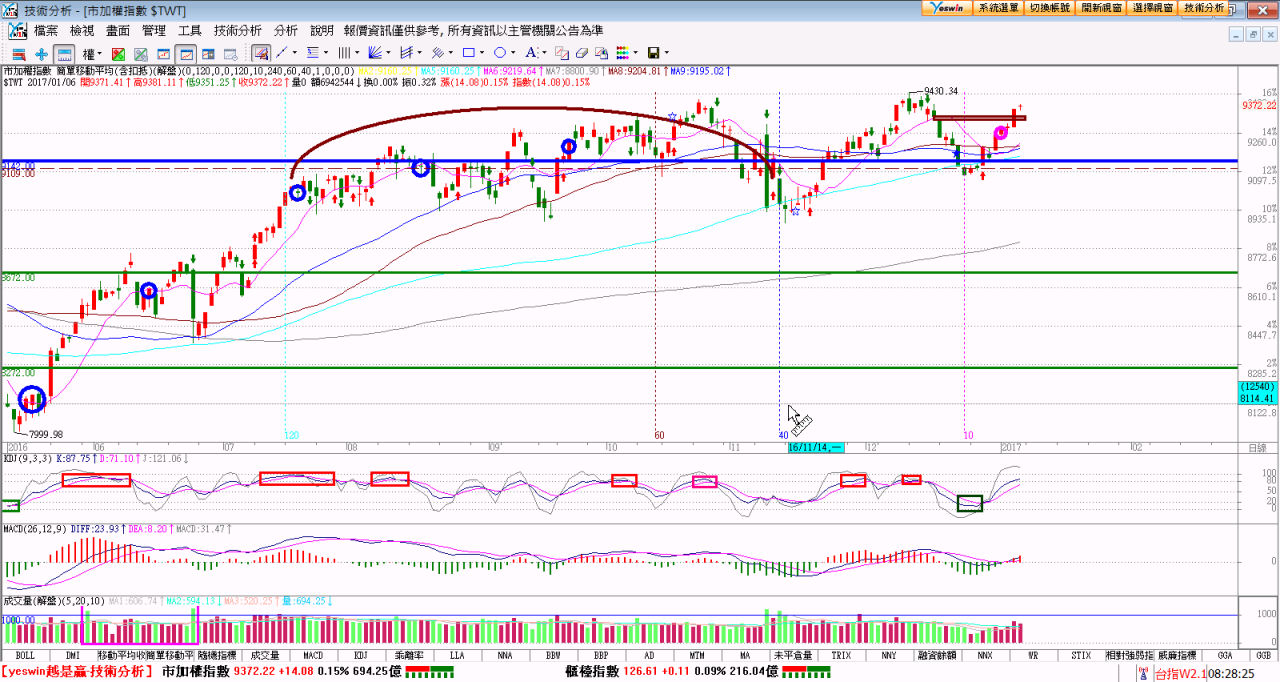Expand the text annotation tool dropdown arrow
This screenshot has height=682, width=1280.
(x=544, y=53)
